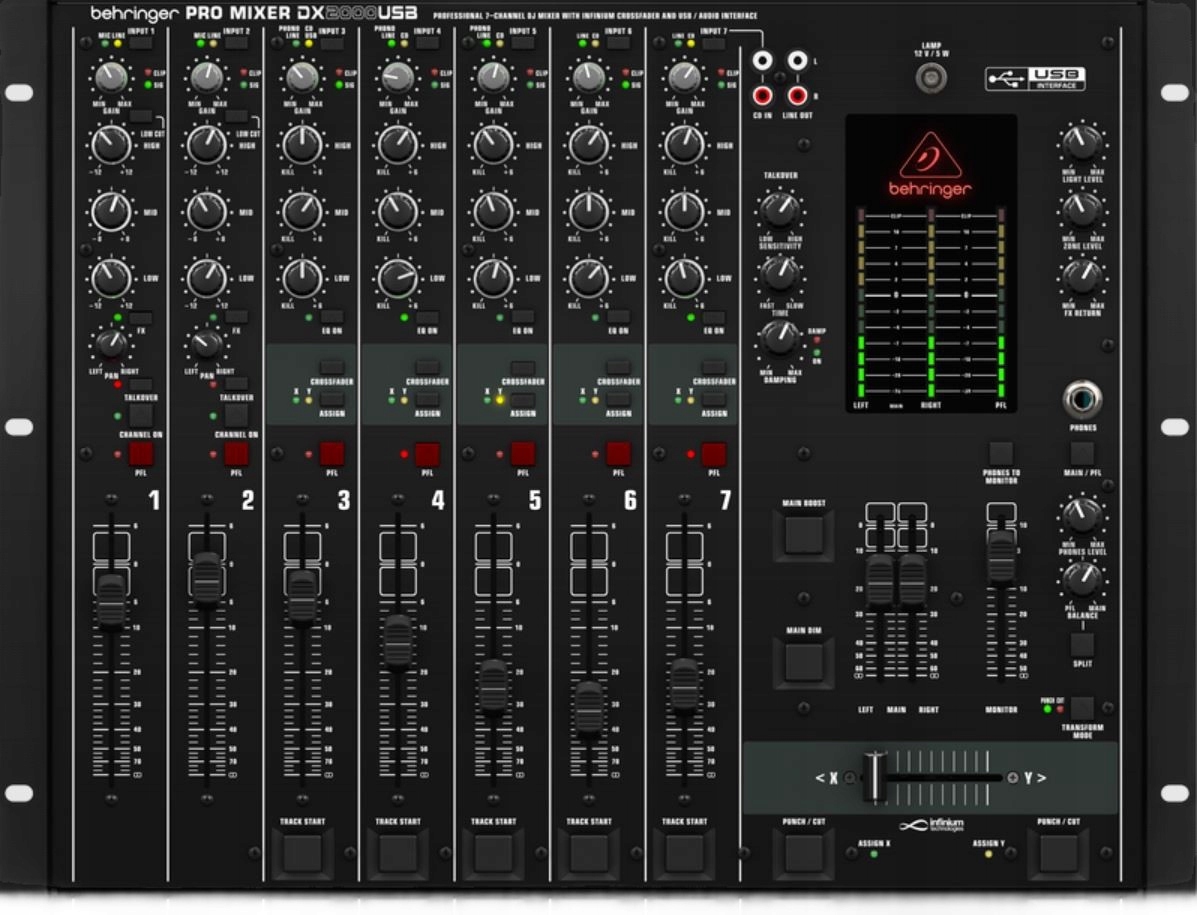
Task: Click the Monitor fader cap
Action: coord(1001,556)
